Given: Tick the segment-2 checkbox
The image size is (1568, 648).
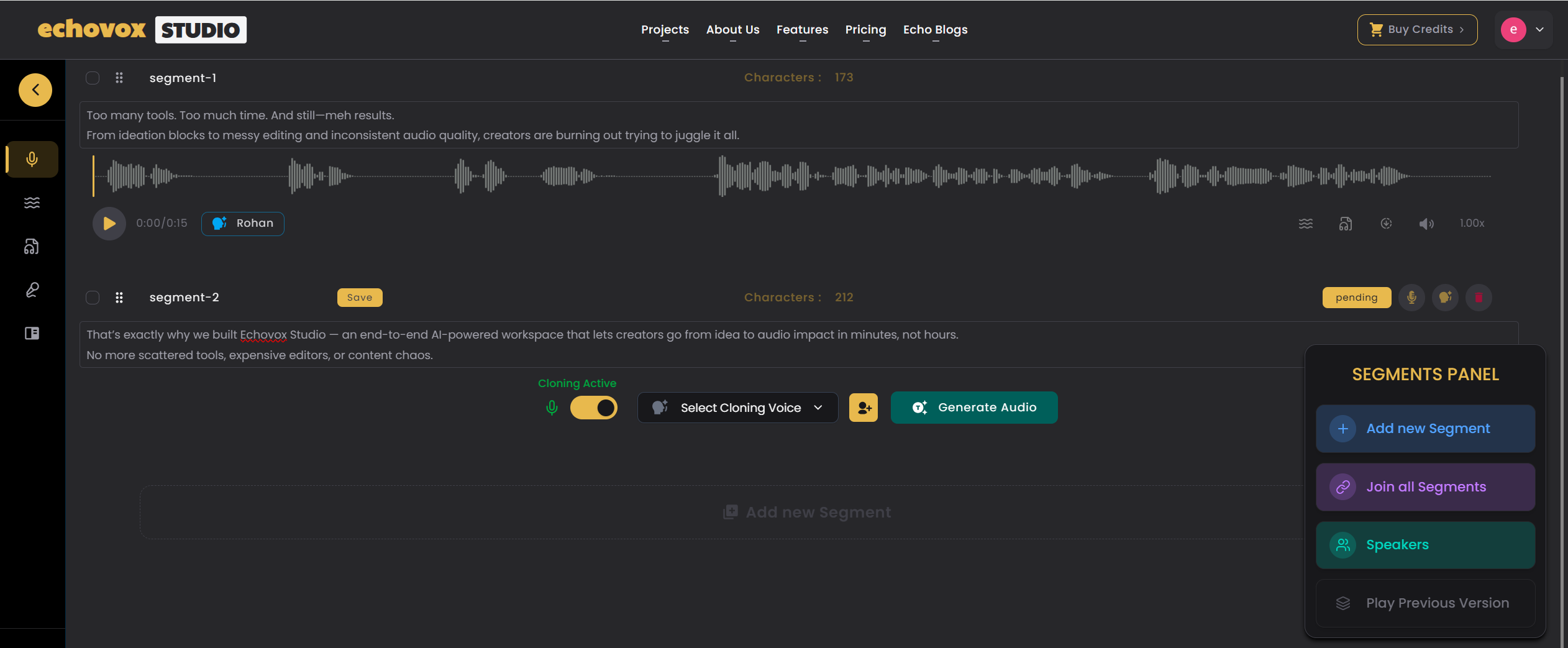Looking at the screenshot, I should coord(93,298).
